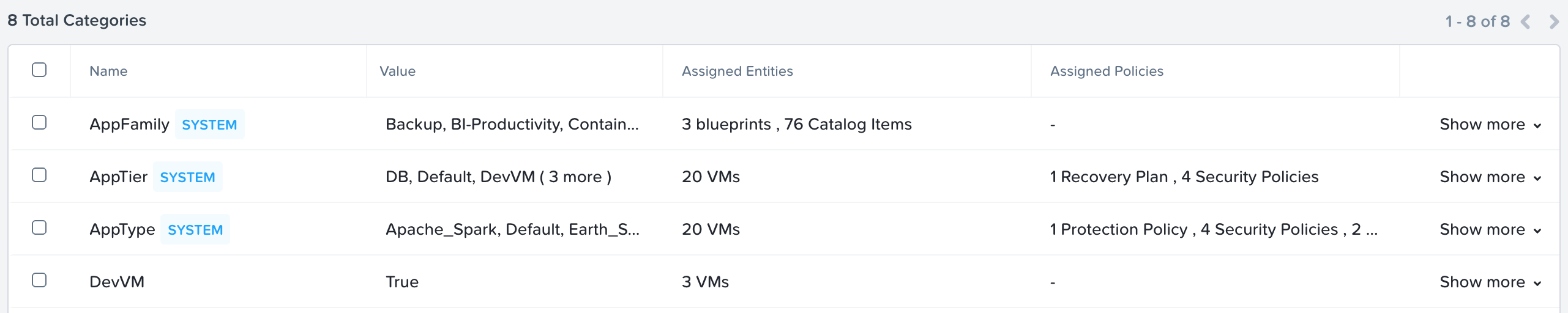Sort by the Name column header

[x=108, y=71]
